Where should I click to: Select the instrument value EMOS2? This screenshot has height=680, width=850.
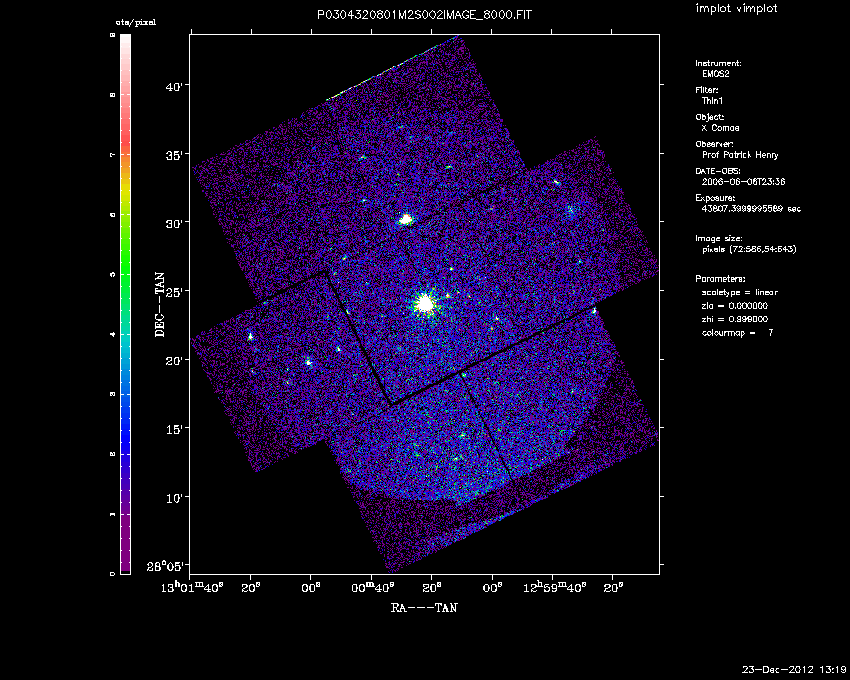pos(716,74)
